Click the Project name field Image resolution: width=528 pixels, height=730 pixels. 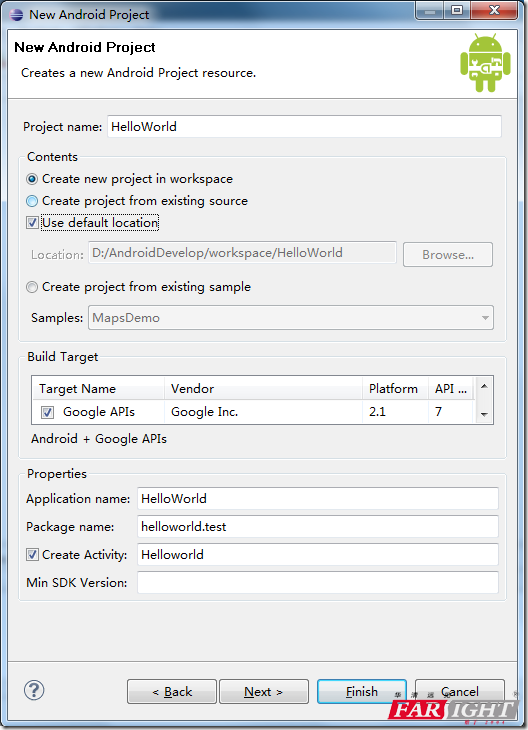(x=305, y=127)
